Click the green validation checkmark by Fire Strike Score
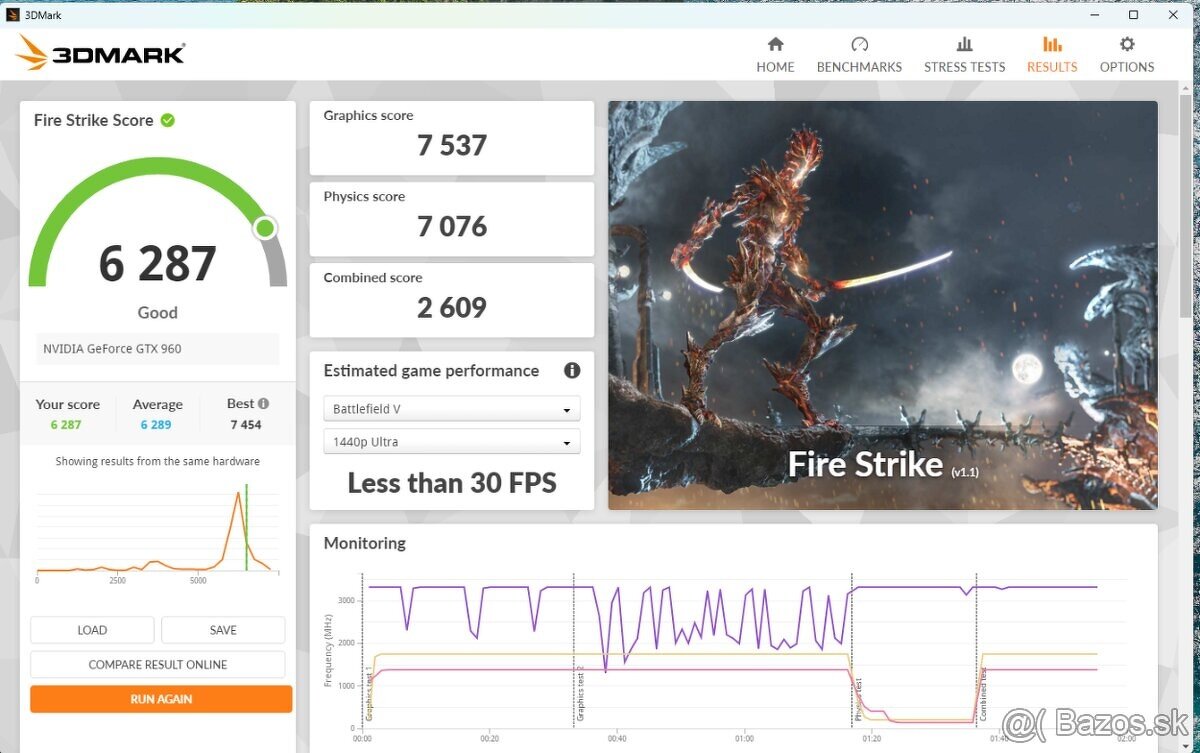The height and width of the screenshot is (753, 1200). (x=168, y=120)
